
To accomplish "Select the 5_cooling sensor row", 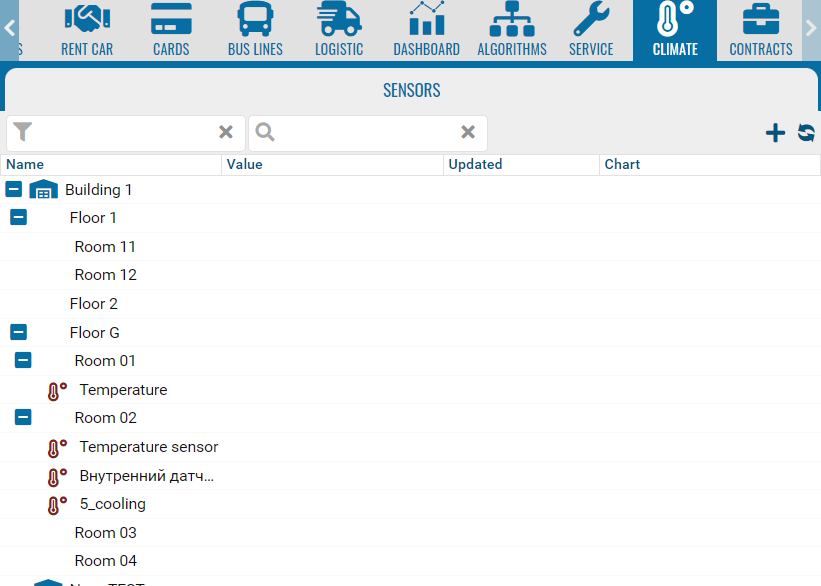I will point(113,504).
